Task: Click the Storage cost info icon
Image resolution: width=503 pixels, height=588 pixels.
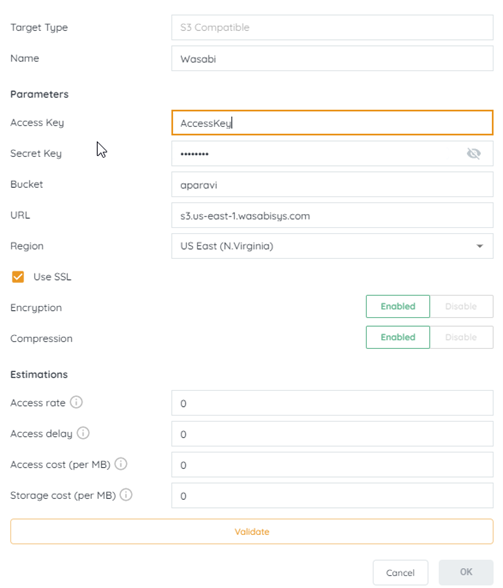Action: (x=126, y=495)
